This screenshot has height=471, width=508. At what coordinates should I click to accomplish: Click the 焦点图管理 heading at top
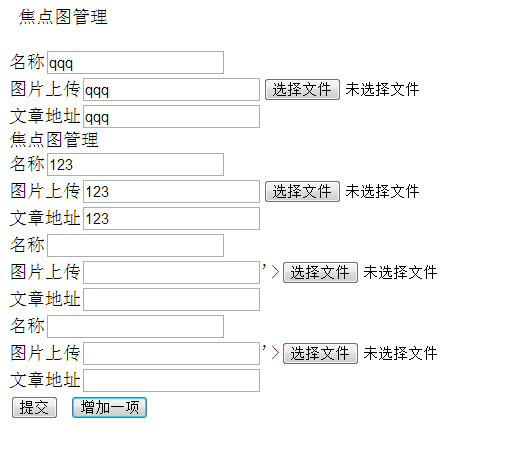[x=63, y=17]
